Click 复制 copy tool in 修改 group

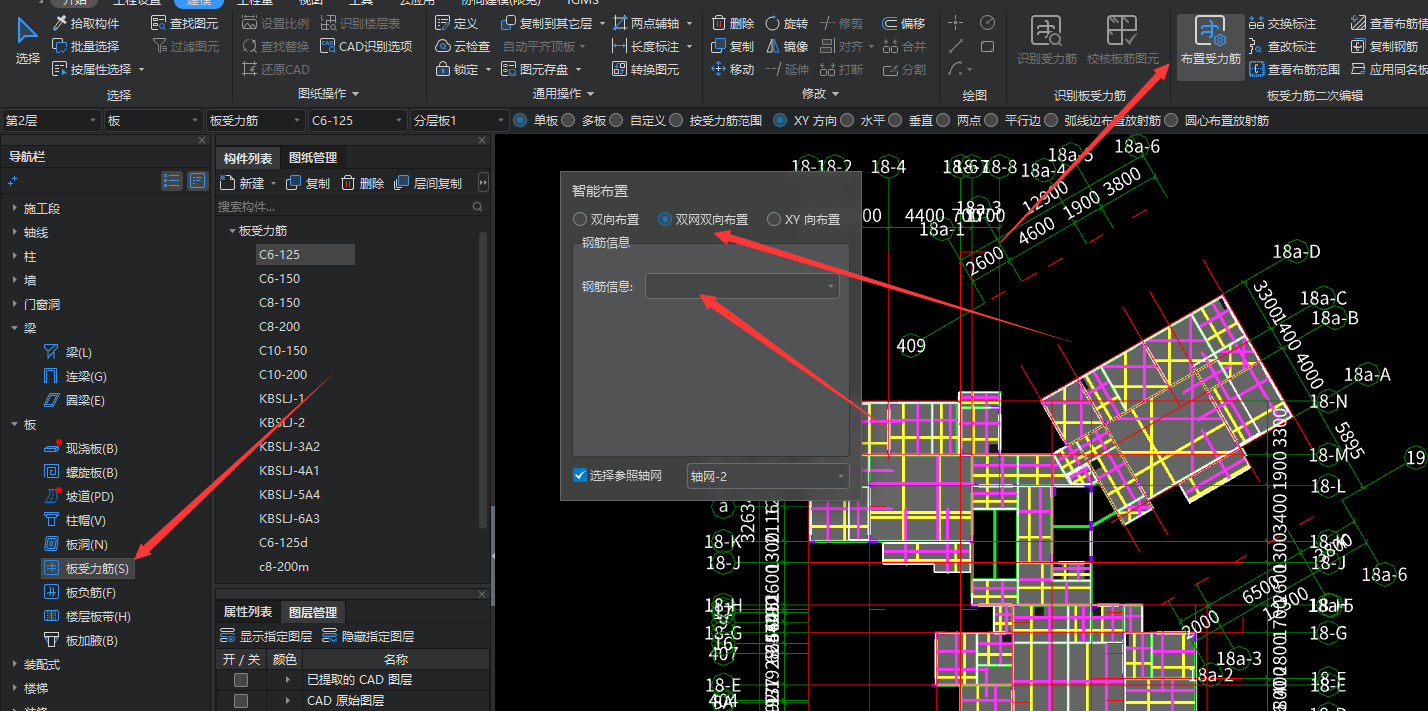733,46
